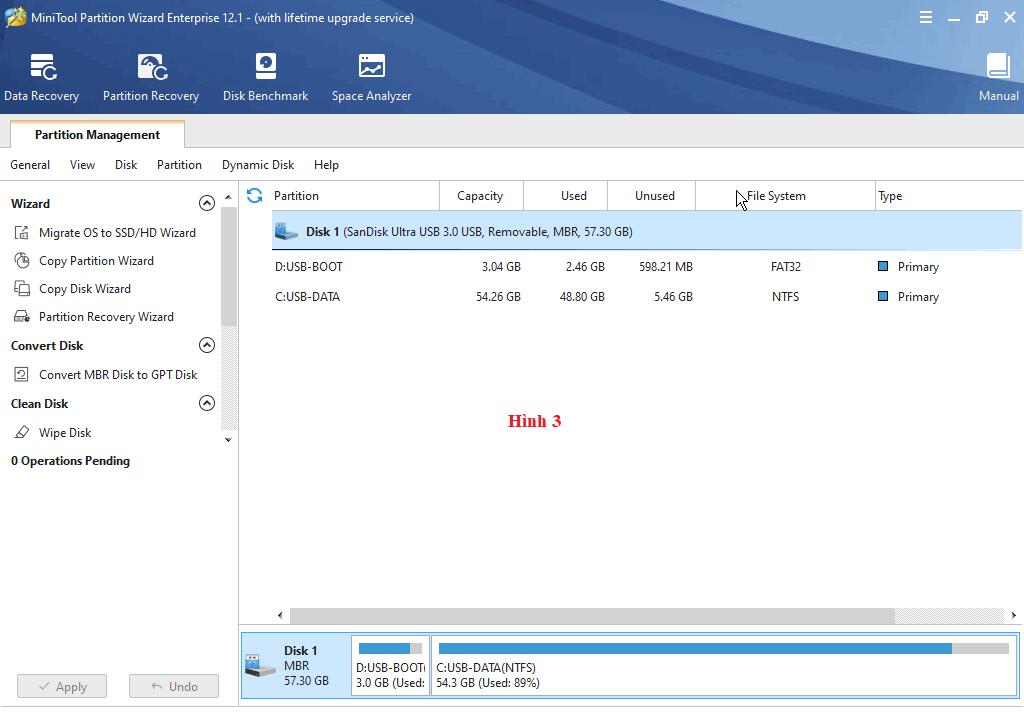Open the Dynamic Disk menu

coord(258,165)
